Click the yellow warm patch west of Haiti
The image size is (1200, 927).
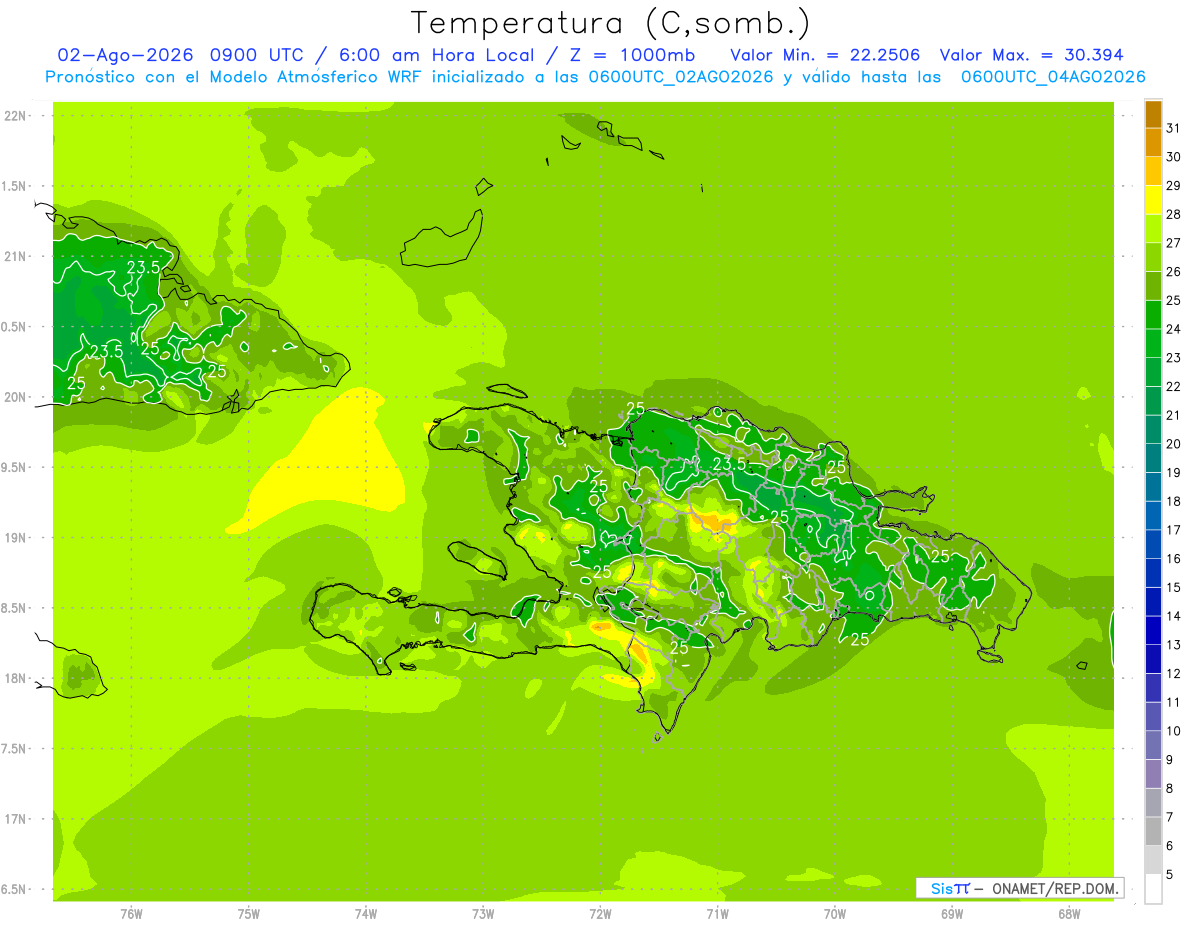click(320, 455)
